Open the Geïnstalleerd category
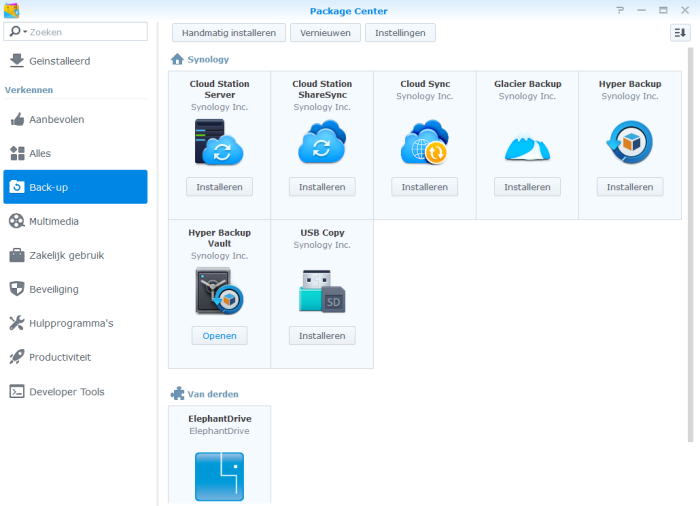This screenshot has height=506, width=700. pos(75,61)
